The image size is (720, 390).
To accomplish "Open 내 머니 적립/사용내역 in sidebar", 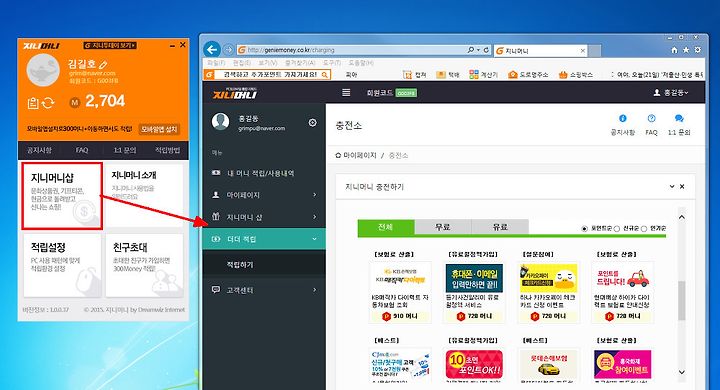I will coord(264,173).
